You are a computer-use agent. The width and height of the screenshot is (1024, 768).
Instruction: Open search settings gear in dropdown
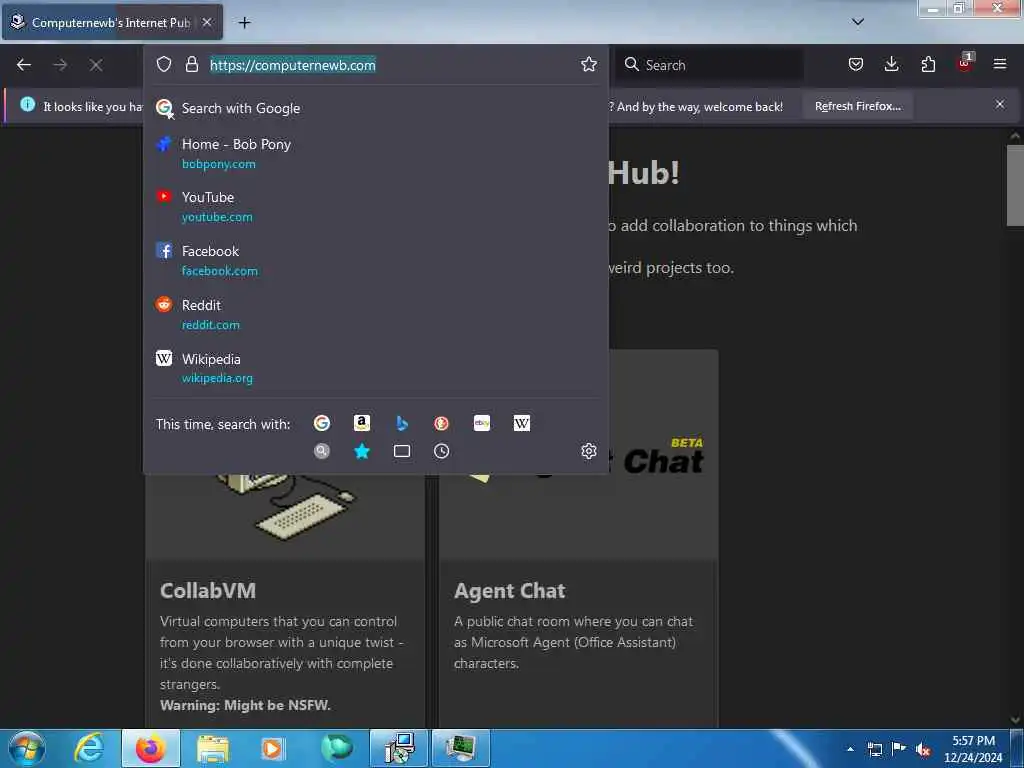pyautogui.click(x=588, y=451)
